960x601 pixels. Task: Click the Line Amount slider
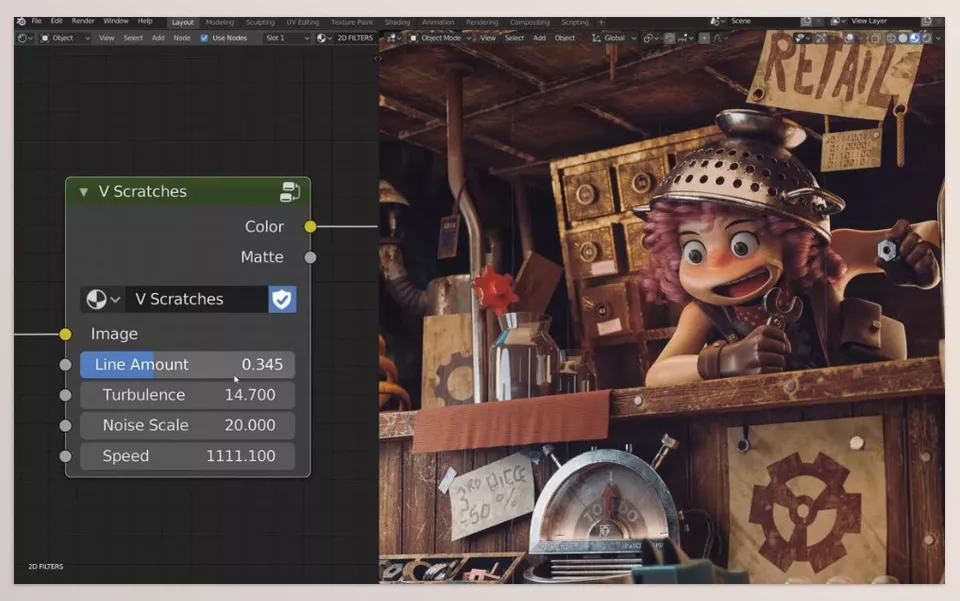point(187,365)
